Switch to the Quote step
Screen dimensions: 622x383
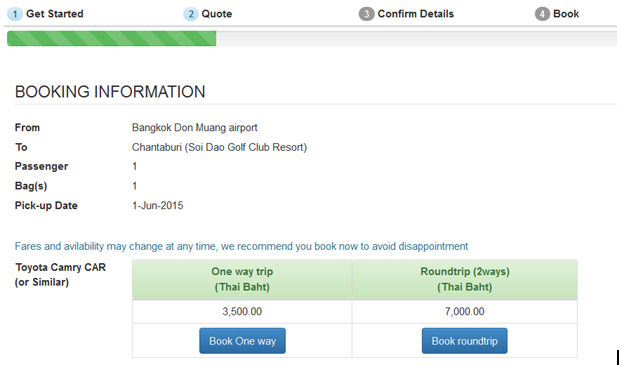click(x=217, y=14)
